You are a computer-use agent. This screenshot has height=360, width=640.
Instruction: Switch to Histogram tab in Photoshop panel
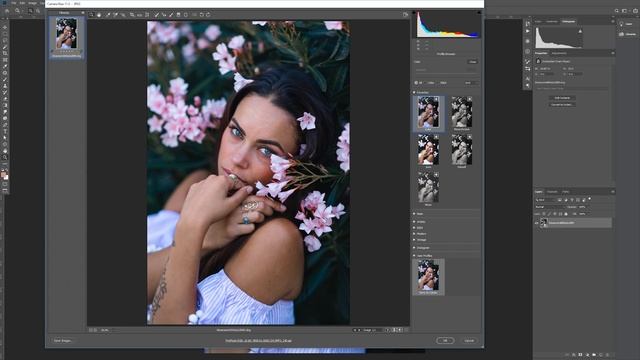[x=568, y=21]
